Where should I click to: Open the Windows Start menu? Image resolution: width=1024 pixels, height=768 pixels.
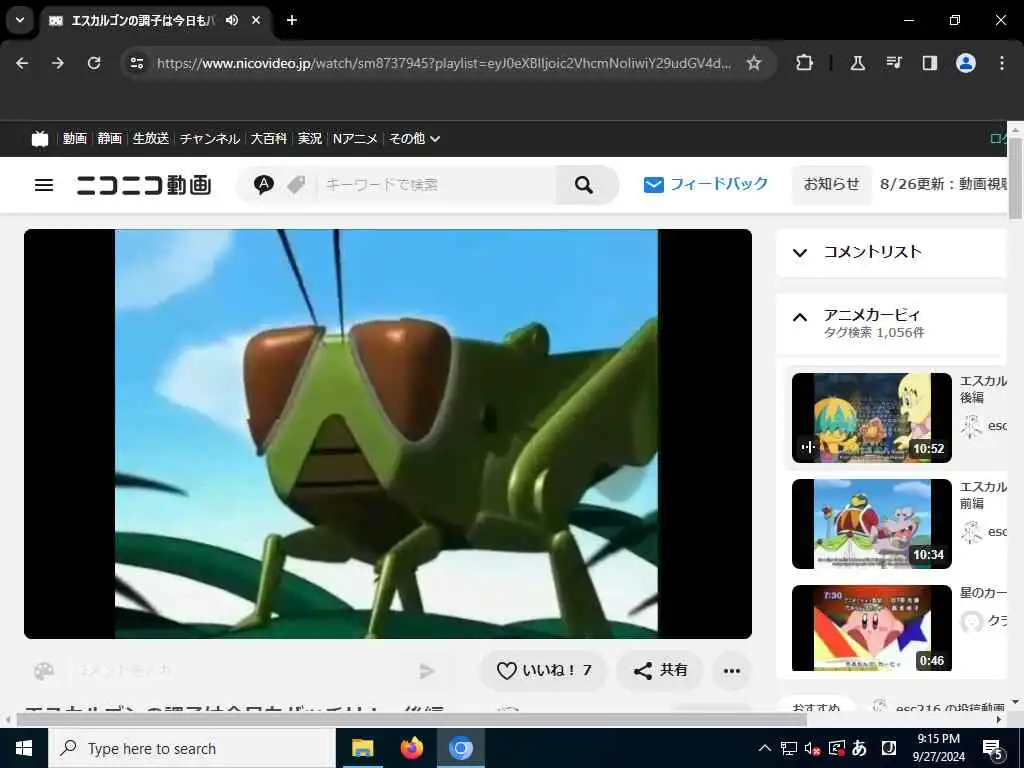[24, 748]
